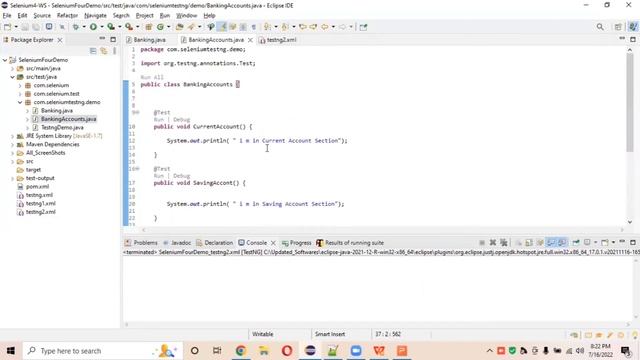Click the Windows taskbar search box
The image size is (640, 360).
pos(102,351)
